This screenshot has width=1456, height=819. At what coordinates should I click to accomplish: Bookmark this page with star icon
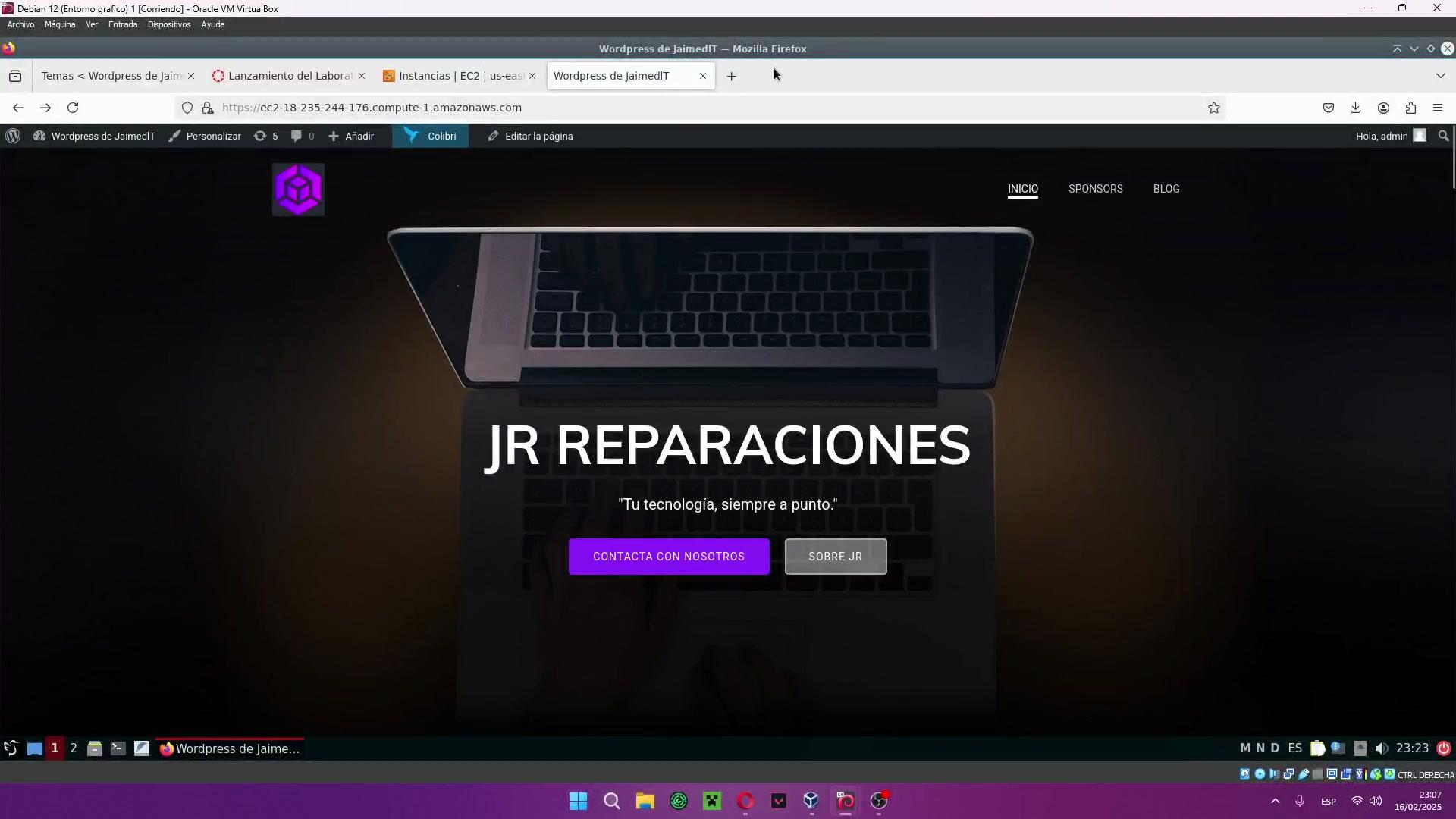pyautogui.click(x=1214, y=108)
